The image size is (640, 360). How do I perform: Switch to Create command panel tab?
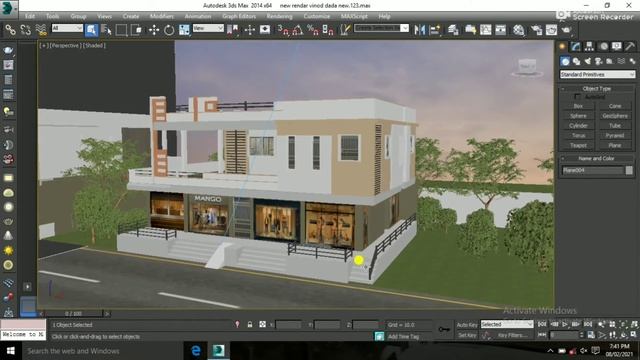pos(562,46)
